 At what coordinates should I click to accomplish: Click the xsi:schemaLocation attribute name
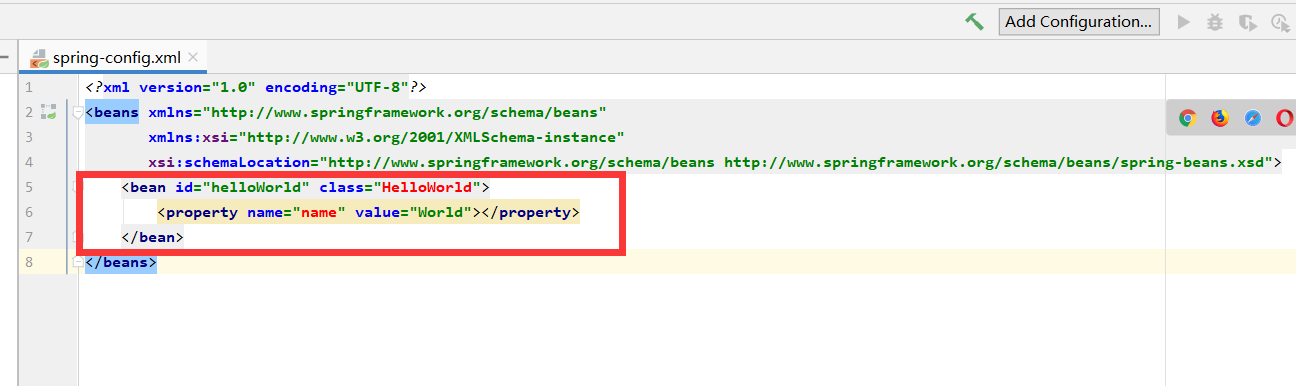(x=232, y=162)
